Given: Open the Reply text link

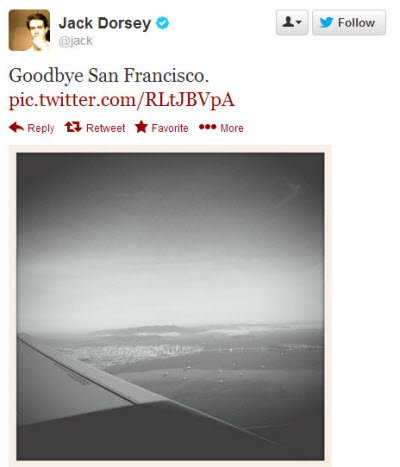Looking at the screenshot, I should 41,128.
